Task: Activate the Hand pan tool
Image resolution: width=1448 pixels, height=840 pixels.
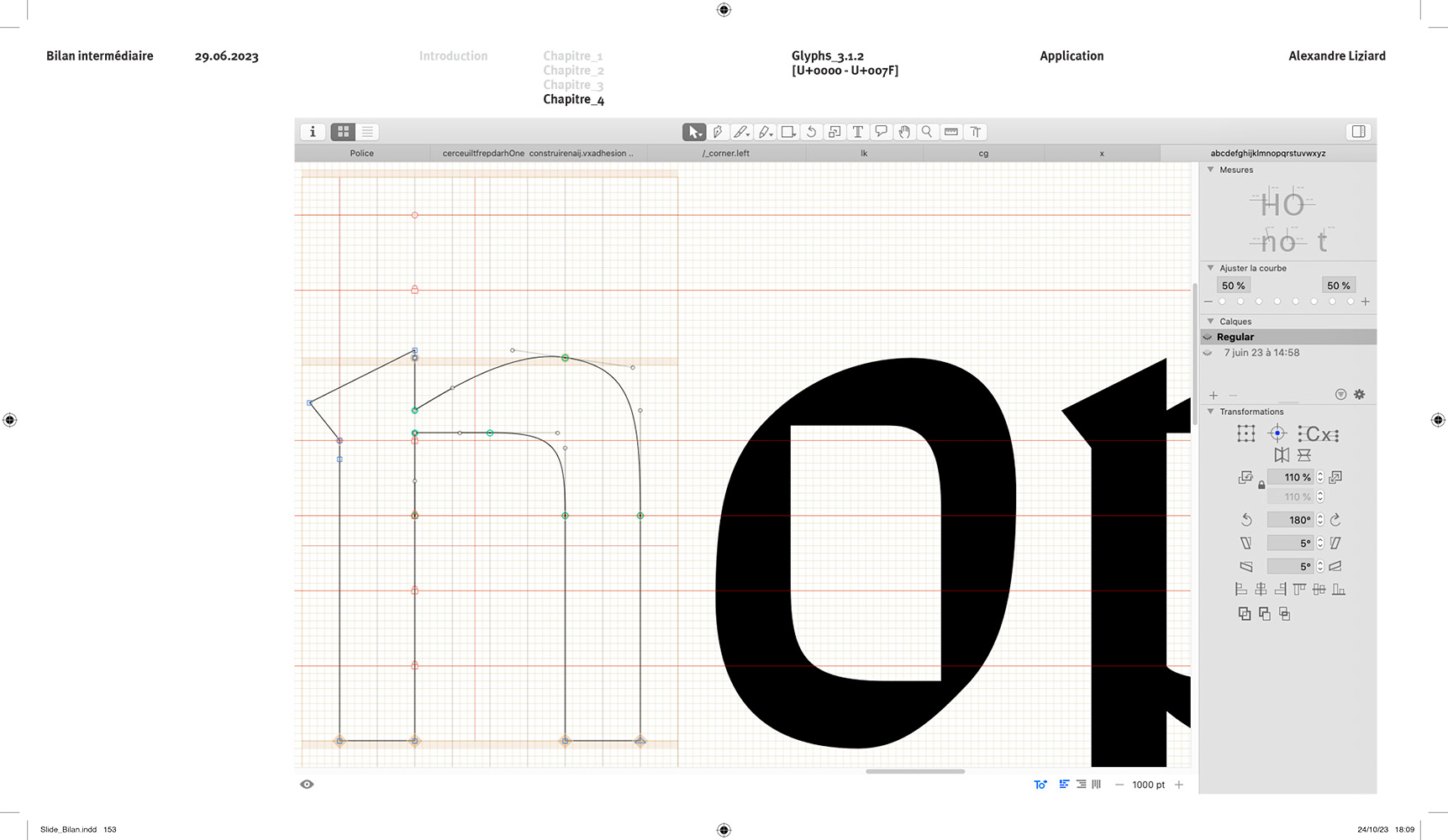Action: 904,132
